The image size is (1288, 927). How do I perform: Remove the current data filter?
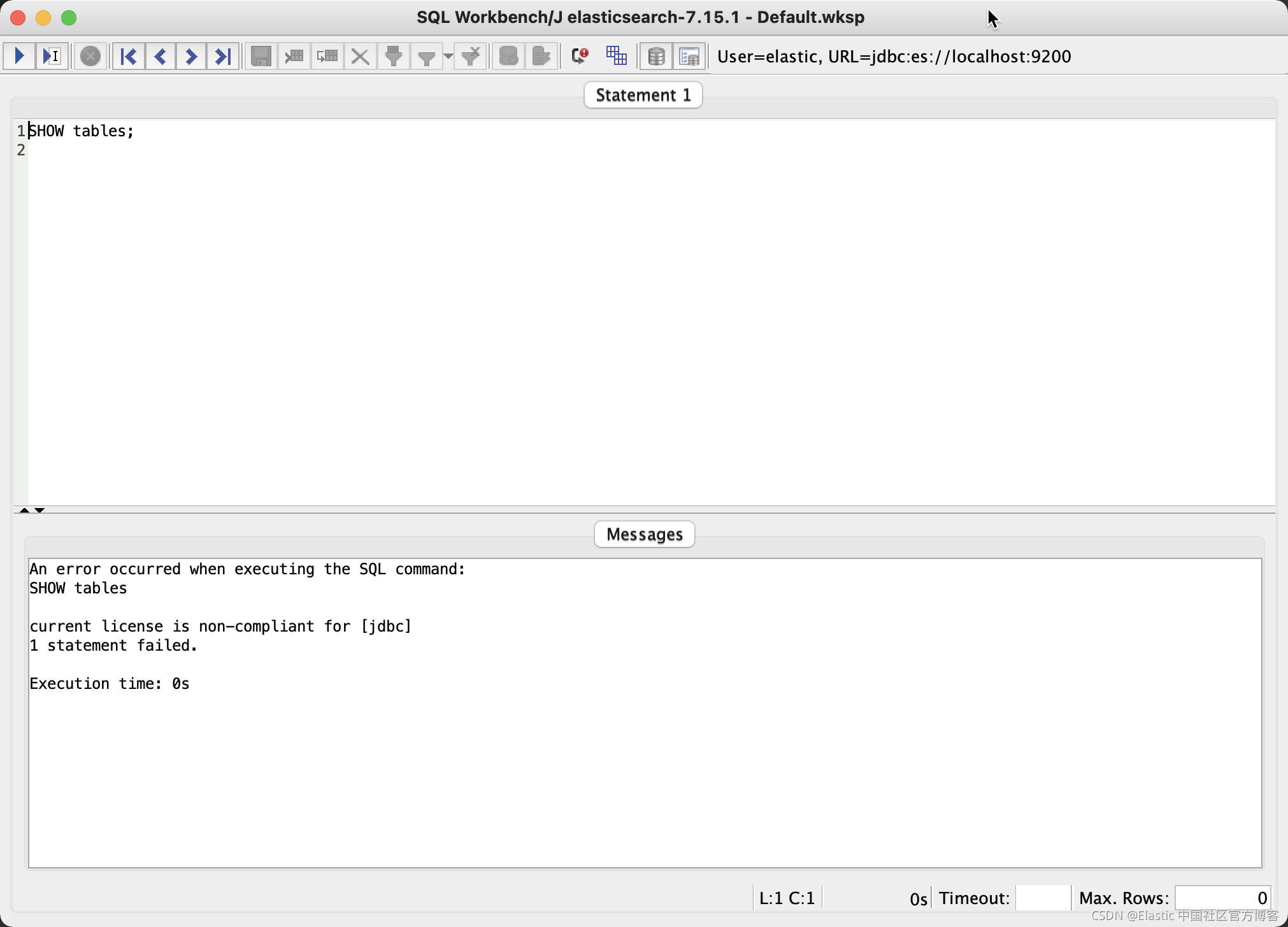coord(470,56)
